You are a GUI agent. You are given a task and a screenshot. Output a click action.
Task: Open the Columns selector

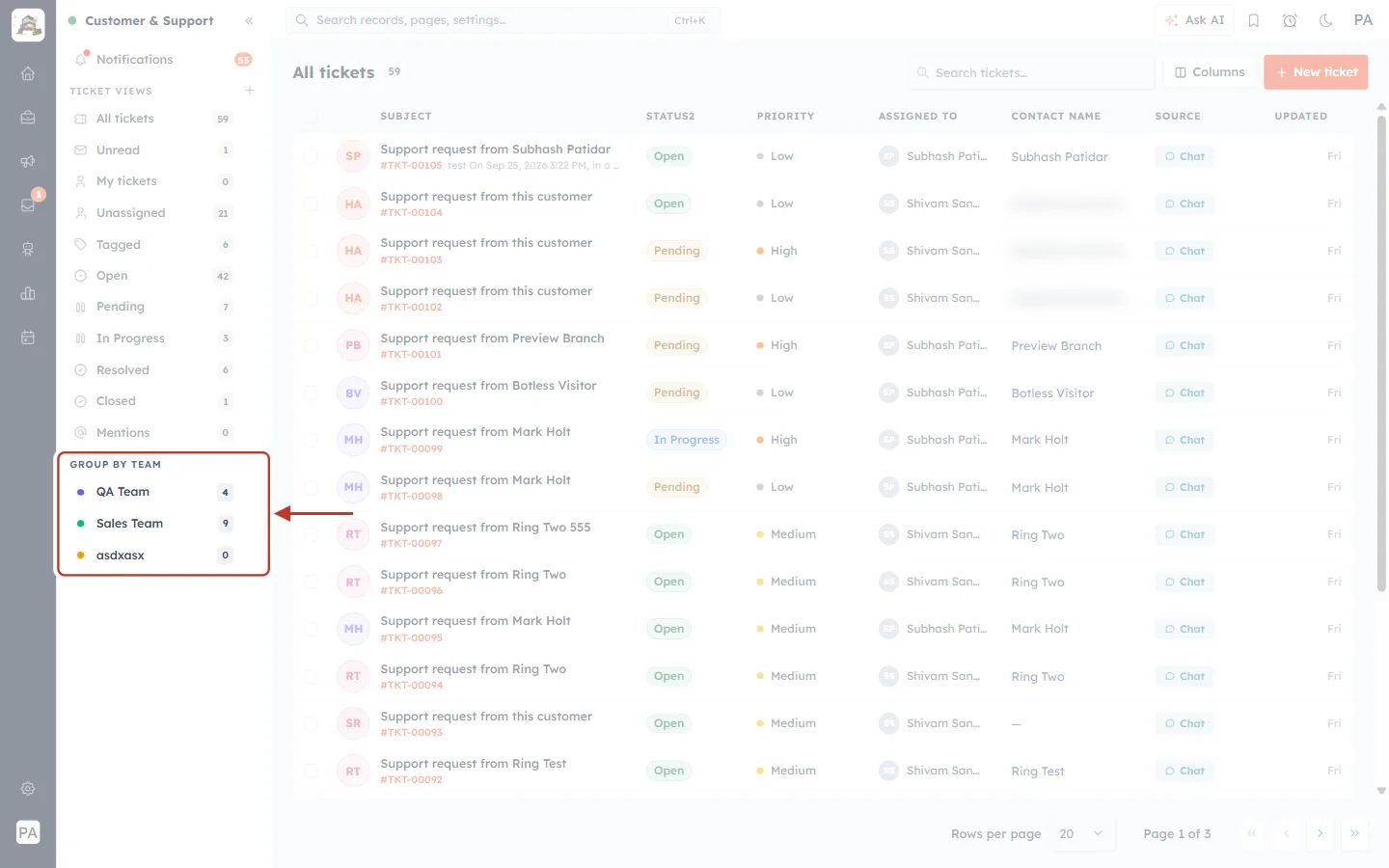pos(1210,72)
